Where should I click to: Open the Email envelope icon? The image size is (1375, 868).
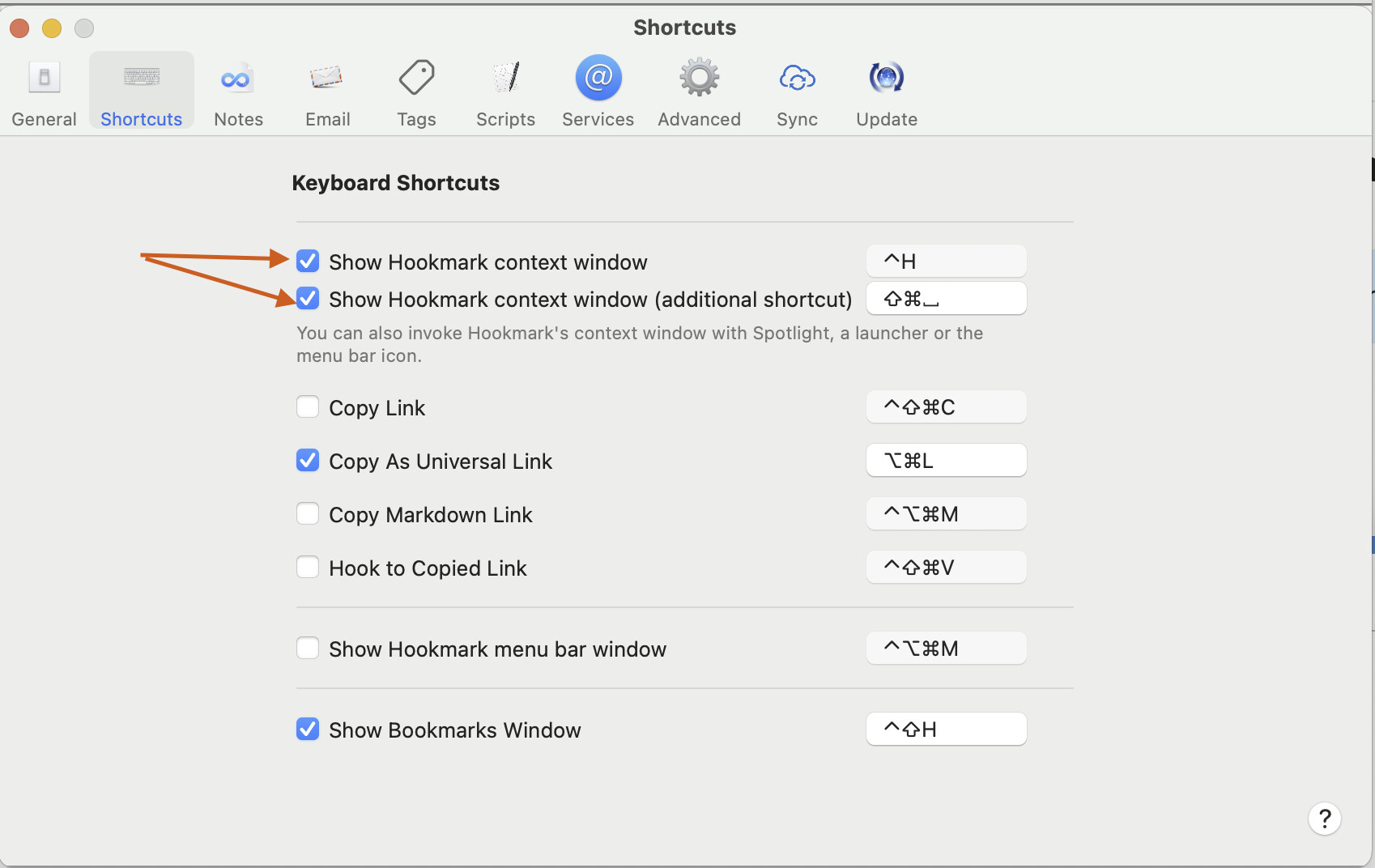point(327,79)
